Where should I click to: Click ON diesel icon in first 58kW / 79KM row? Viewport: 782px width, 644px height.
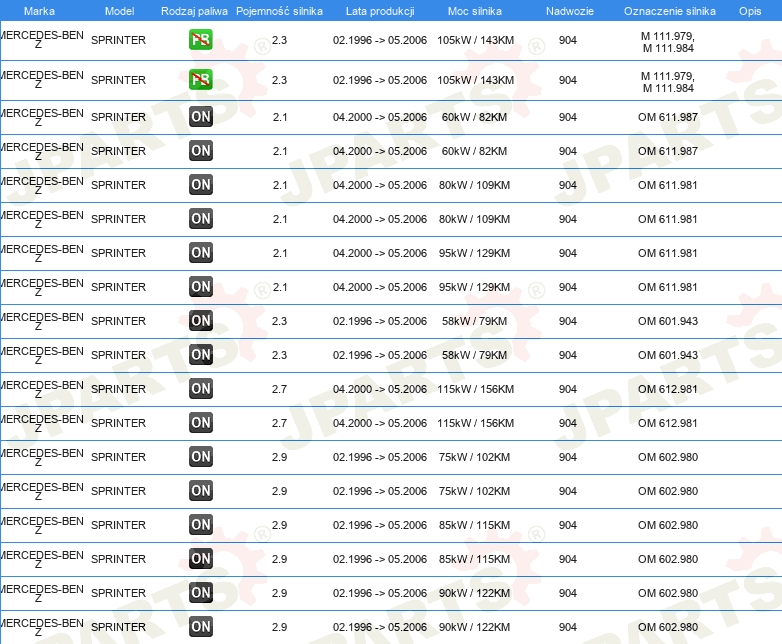[x=201, y=321]
